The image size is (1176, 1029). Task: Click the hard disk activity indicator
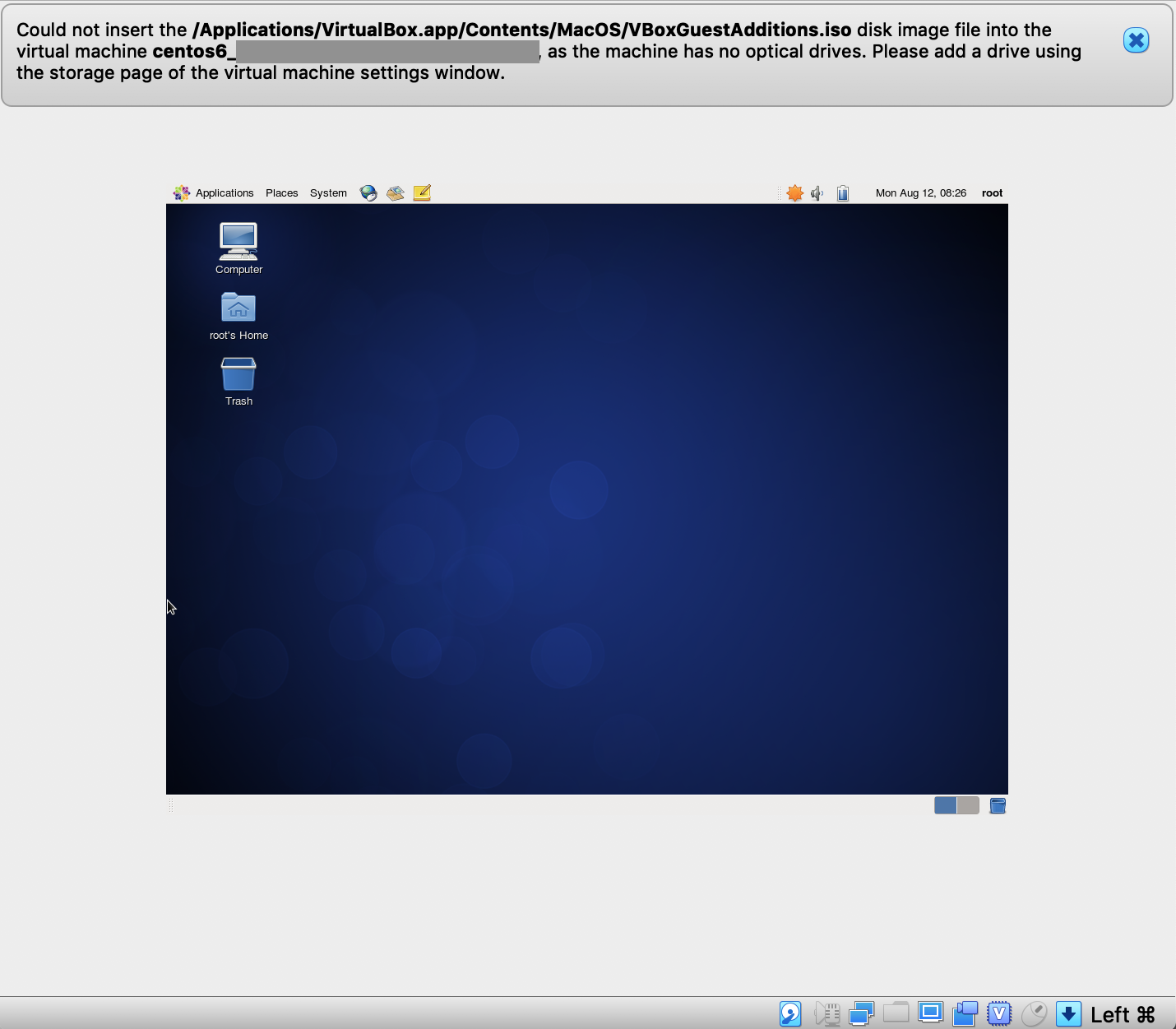[790, 1013]
